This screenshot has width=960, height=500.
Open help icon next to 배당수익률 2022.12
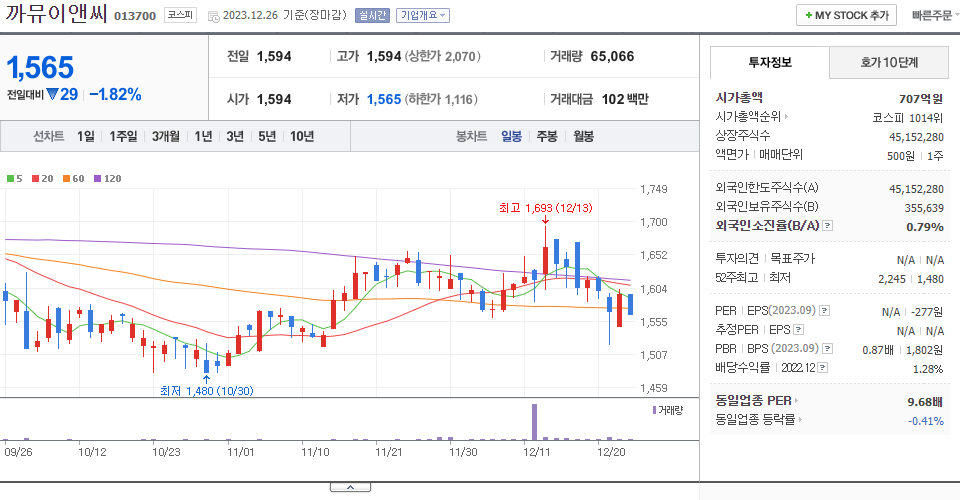(x=823, y=368)
